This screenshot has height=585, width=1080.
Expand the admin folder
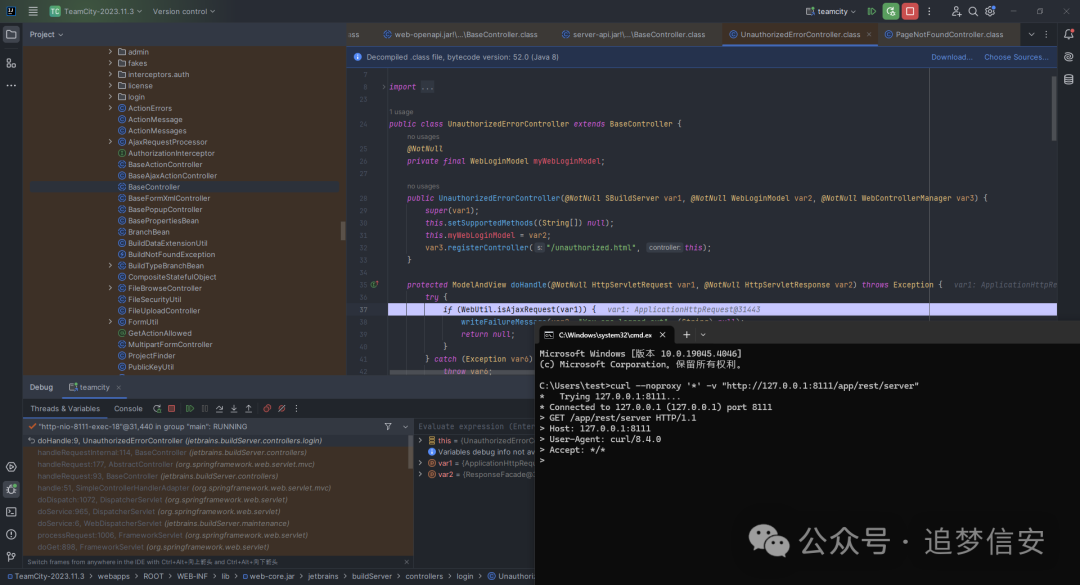point(110,52)
